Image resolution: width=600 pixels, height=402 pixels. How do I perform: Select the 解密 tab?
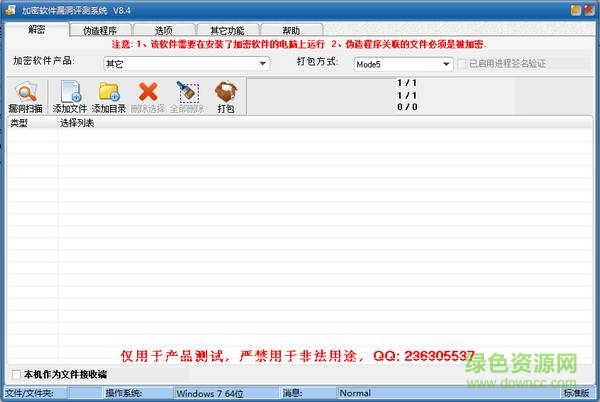[36, 31]
